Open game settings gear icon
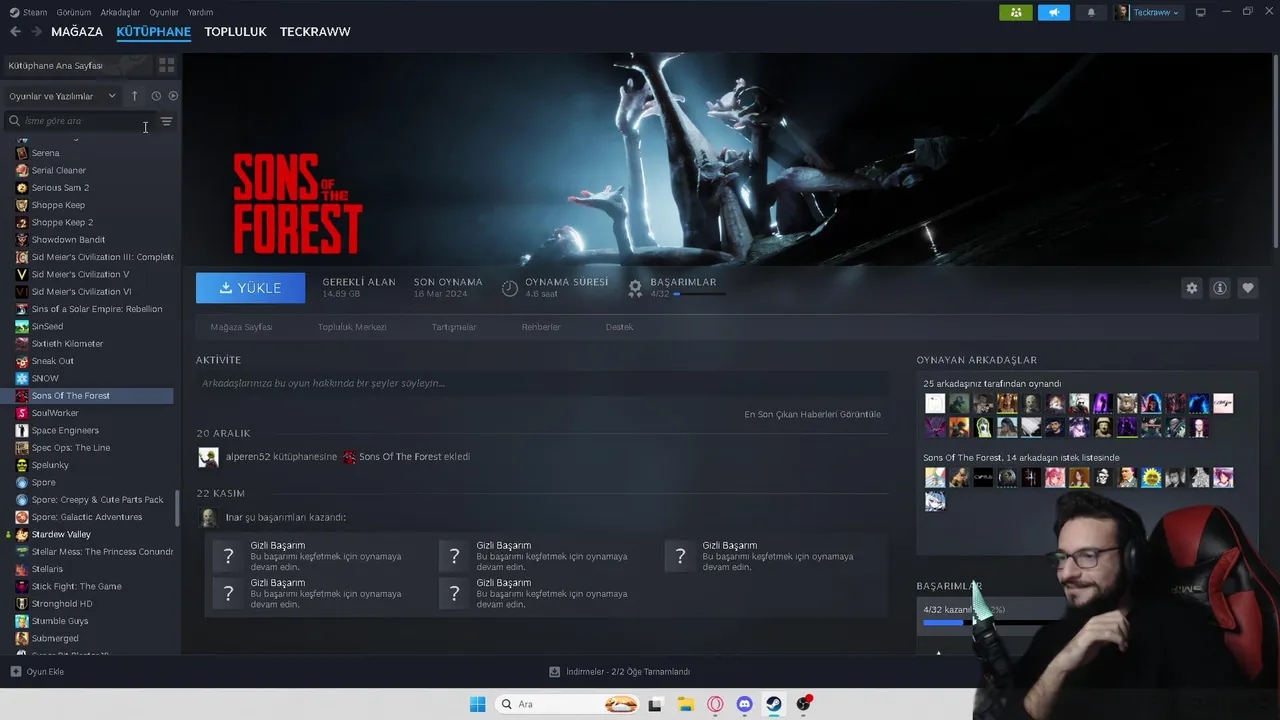The width and height of the screenshot is (1280, 720). 1191,288
